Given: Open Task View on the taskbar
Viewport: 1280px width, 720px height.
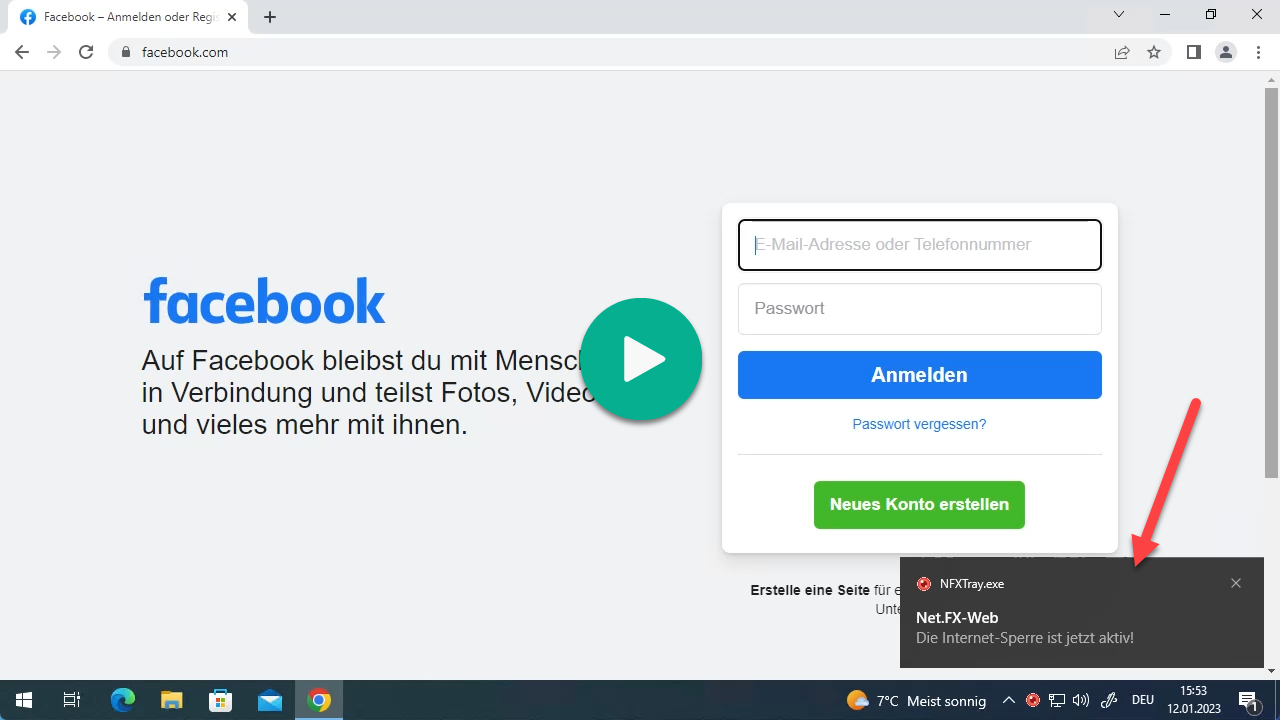Looking at the screenshot, I should [x=72, y=700].
